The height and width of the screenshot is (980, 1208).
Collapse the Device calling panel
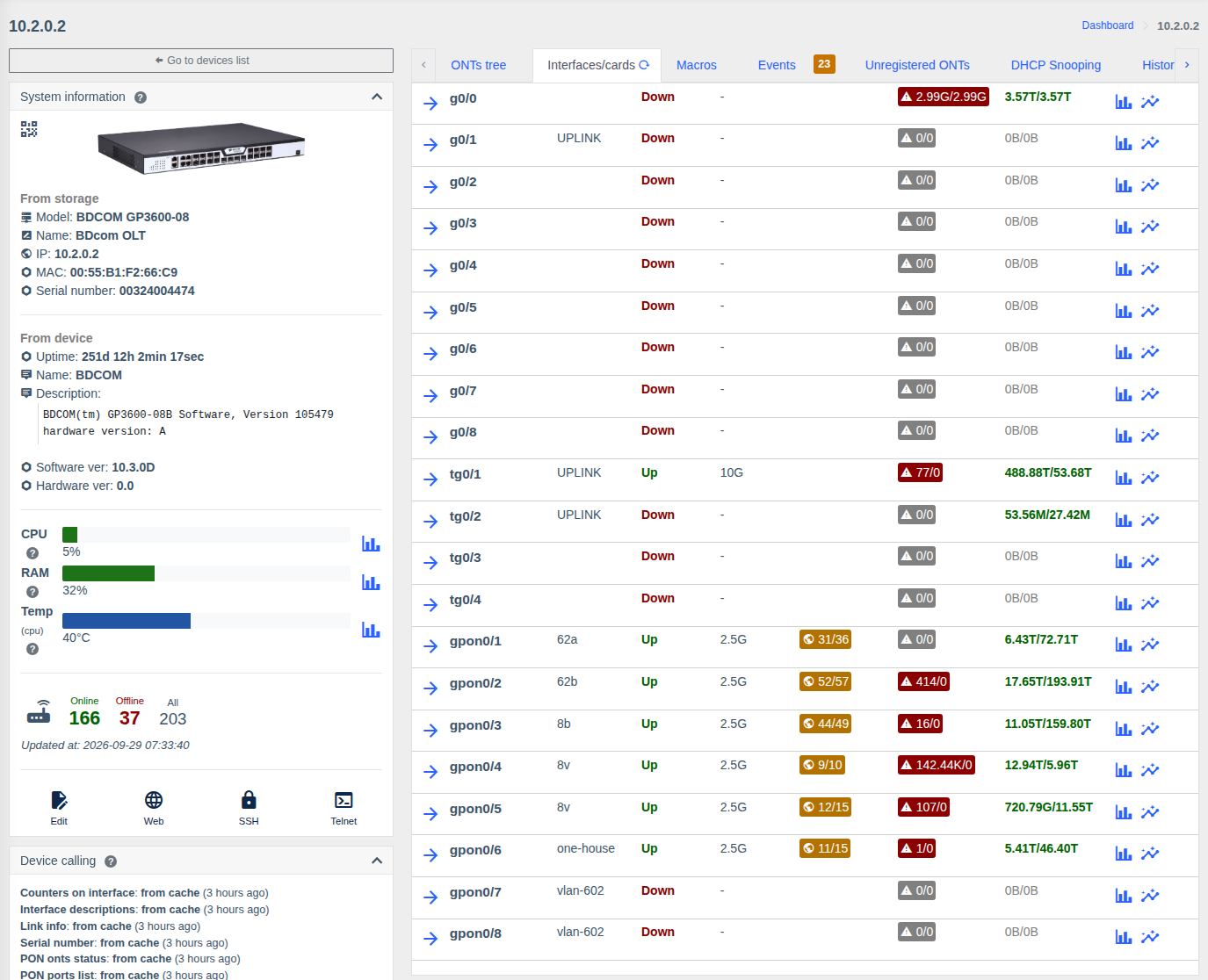377,861
